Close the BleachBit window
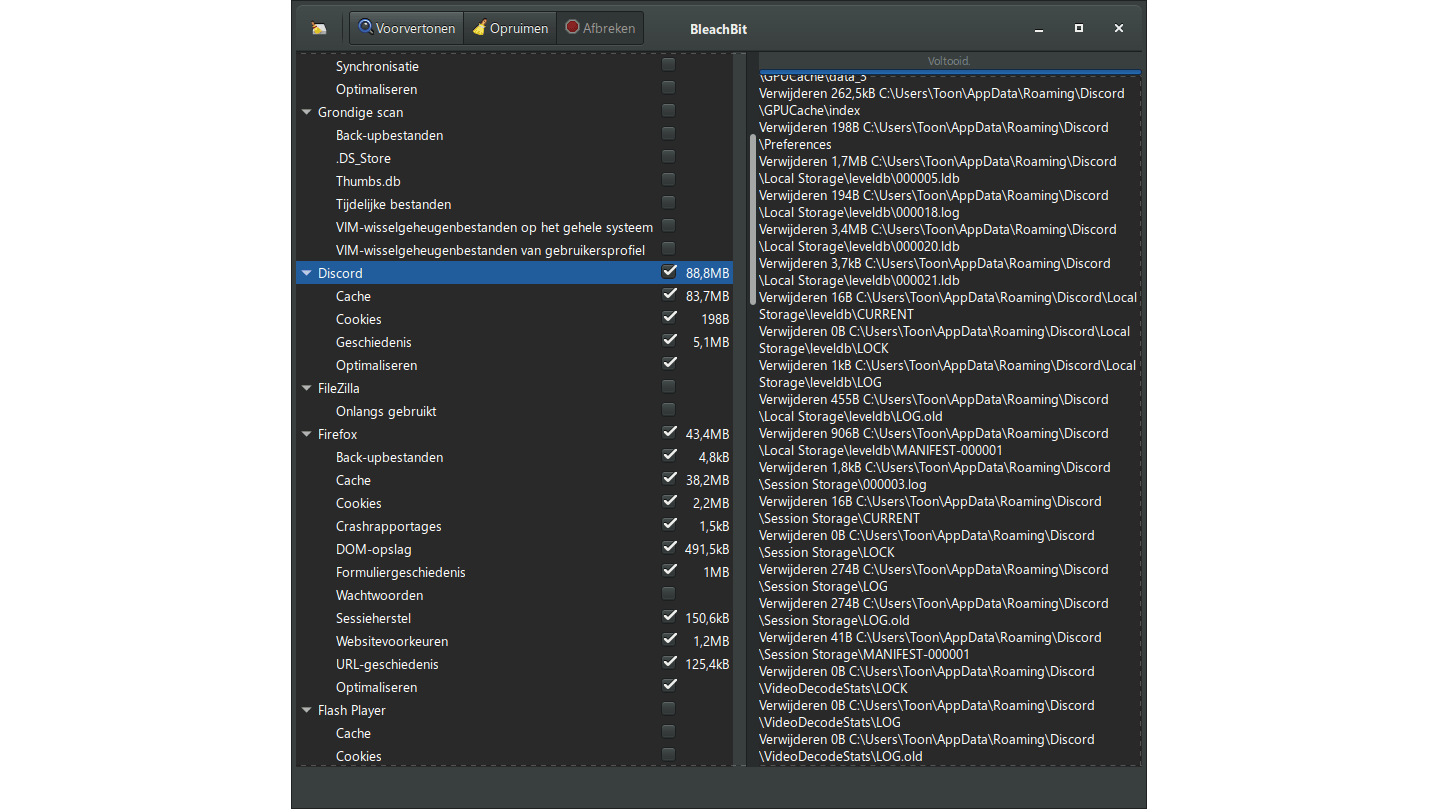Screen dimensions: 1438x809 click(x=1119, y=29)
